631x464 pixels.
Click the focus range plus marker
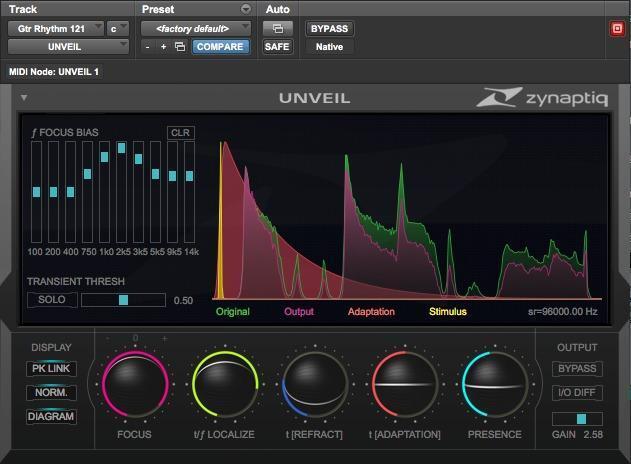click(164, 339)
